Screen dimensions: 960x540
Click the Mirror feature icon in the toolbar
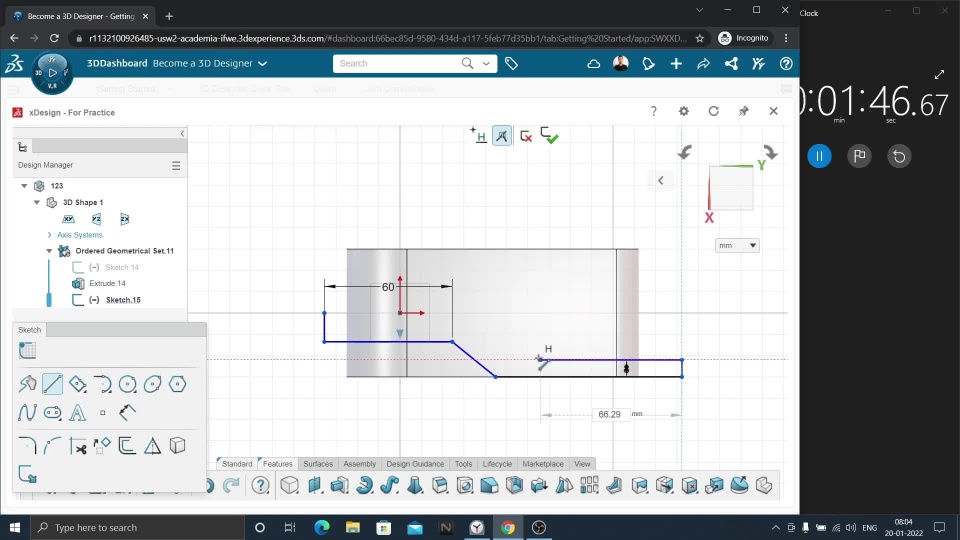(x=564, y=486)
